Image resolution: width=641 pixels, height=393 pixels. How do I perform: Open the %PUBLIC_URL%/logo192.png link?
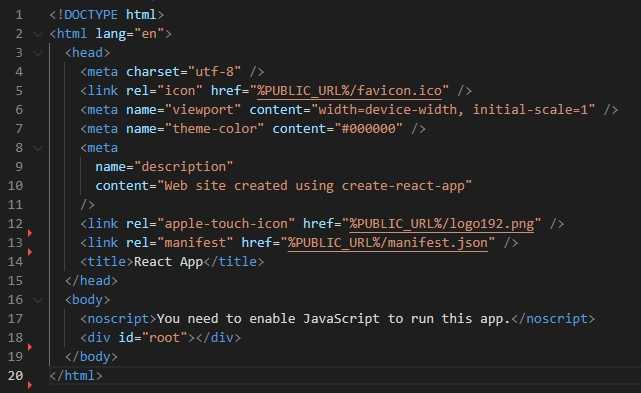(442, 224)
